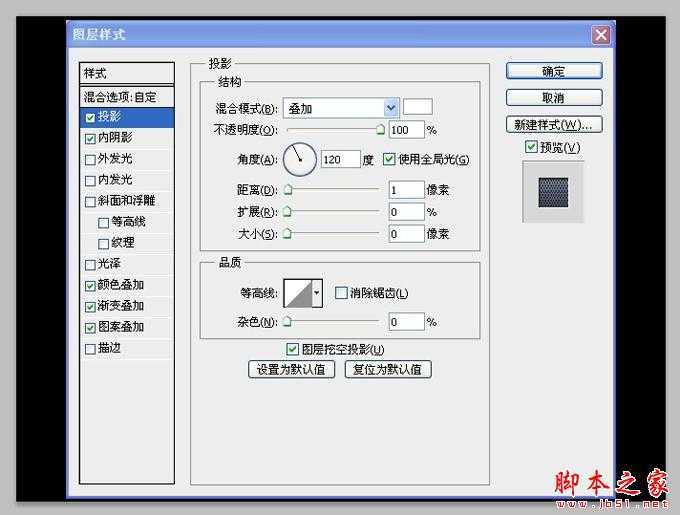Click the 距离 slider handle
Image resolution: width=680 pixels, height=515 pixels.
click(288, 190)
